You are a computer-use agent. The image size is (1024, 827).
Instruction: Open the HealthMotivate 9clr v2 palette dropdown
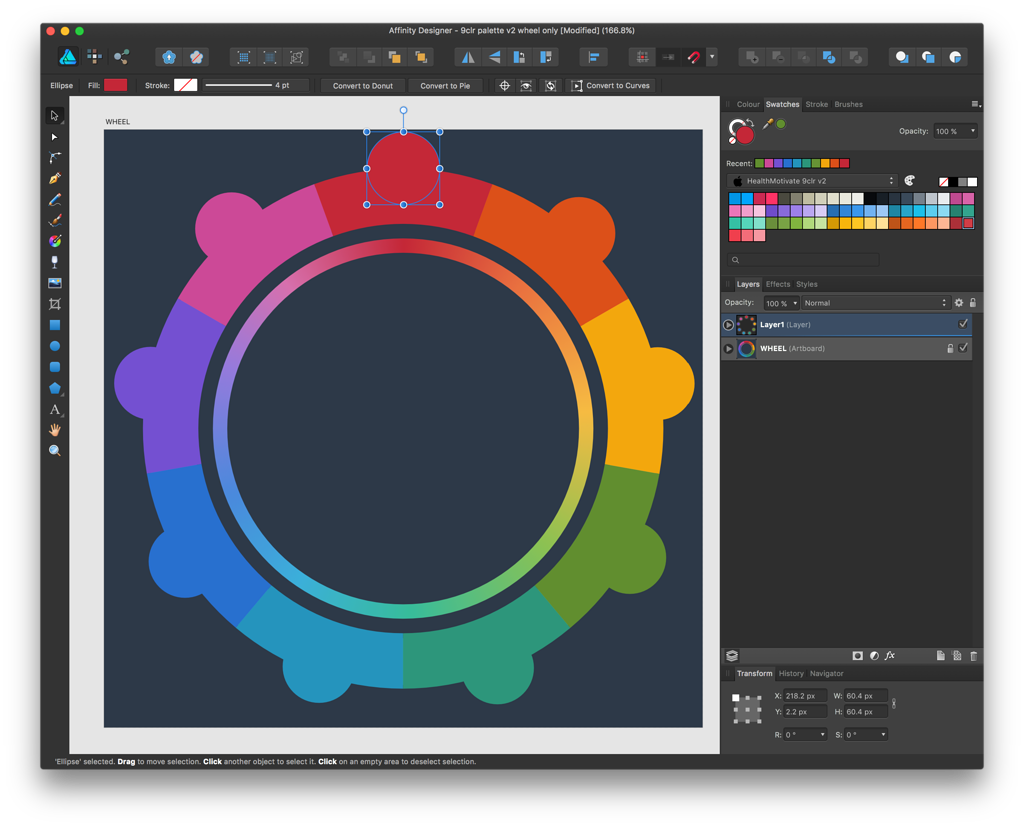[x=812, y=181]
